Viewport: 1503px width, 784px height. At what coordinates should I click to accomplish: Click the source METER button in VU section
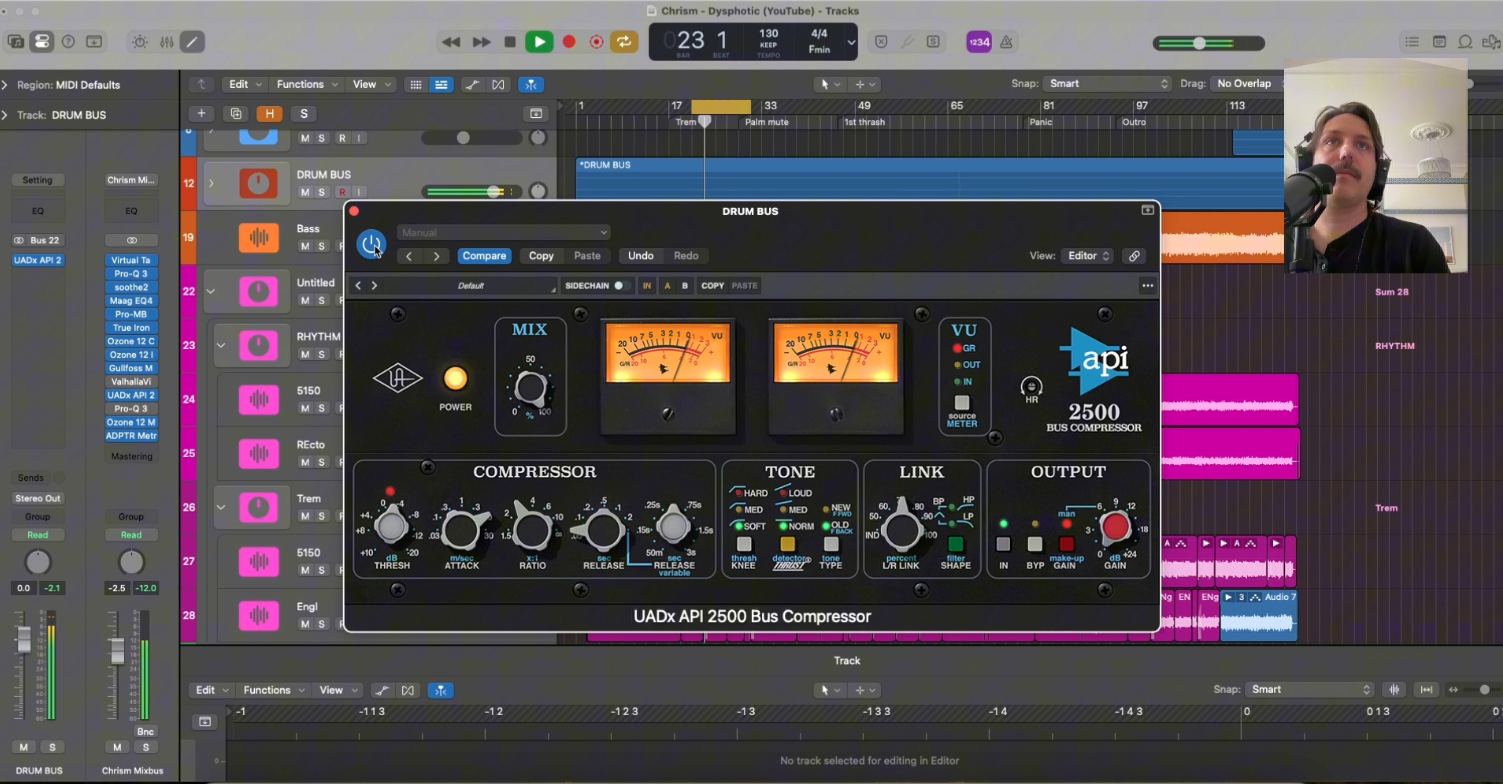click(x=962, y=403)
